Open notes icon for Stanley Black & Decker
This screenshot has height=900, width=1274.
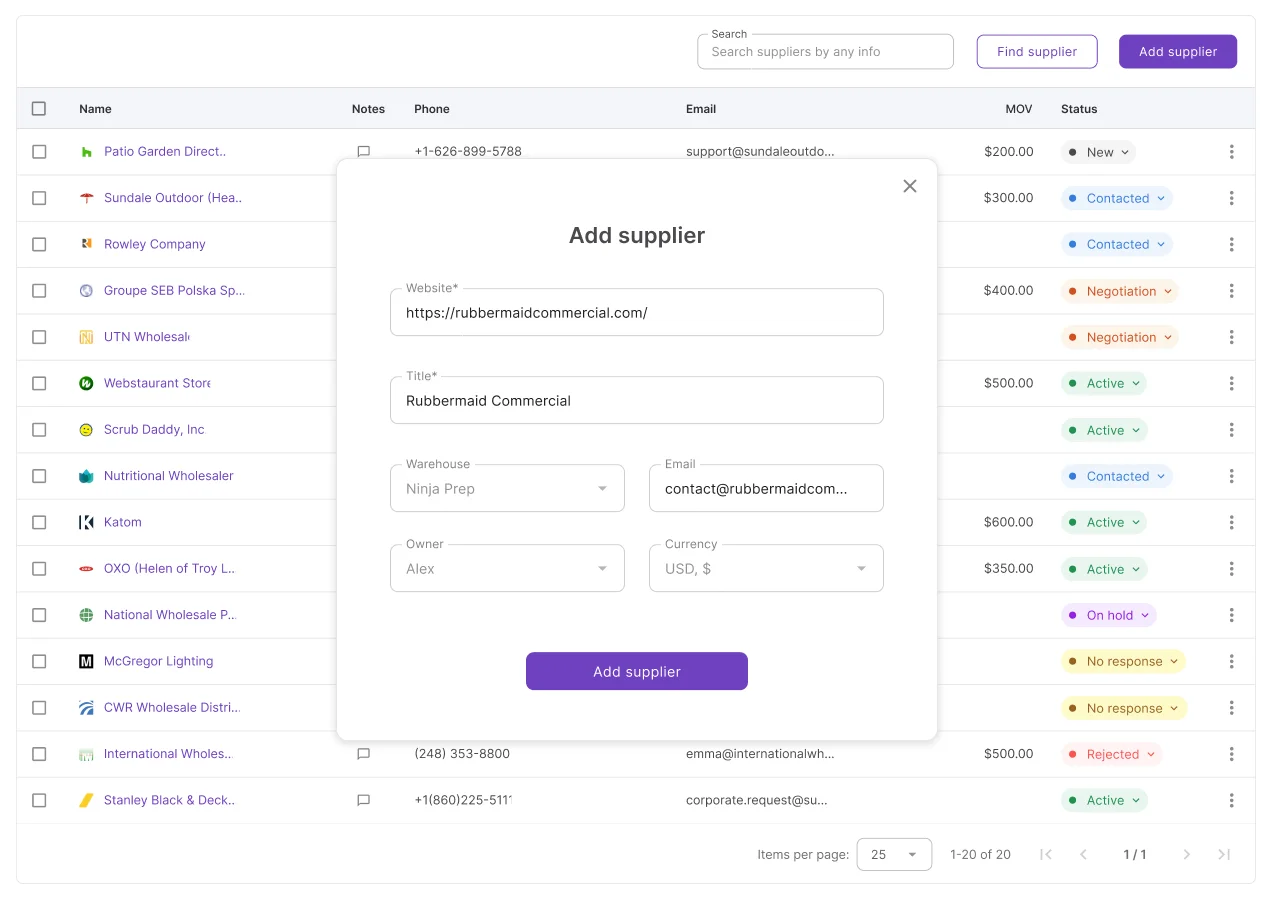click(x=364, y=800)
